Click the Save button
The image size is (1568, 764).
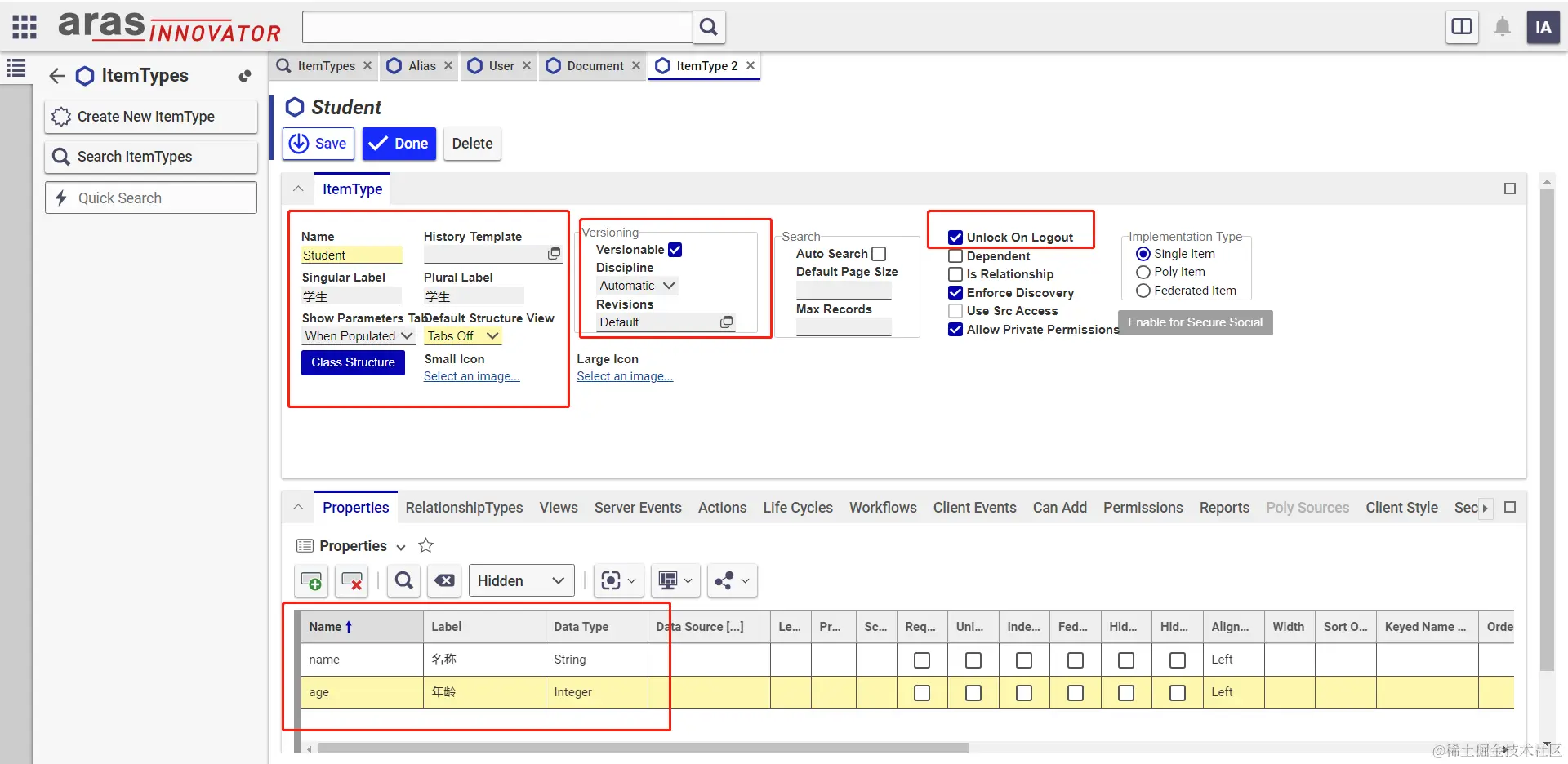318,144
